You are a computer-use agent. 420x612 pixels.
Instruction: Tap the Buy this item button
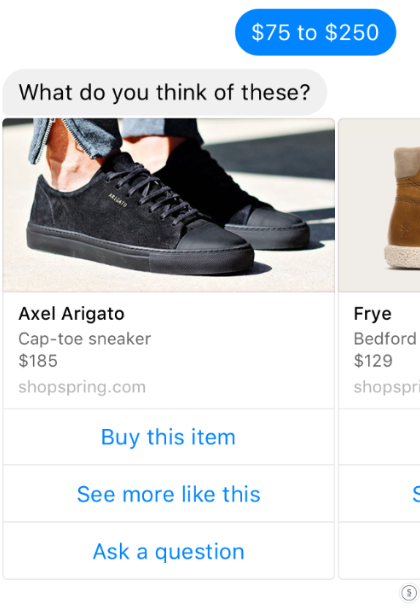168,437
